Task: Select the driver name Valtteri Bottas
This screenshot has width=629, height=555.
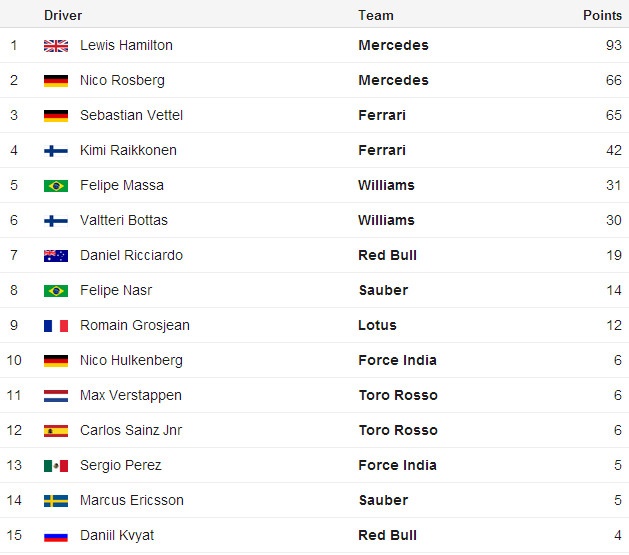Action: pos(124,220)
